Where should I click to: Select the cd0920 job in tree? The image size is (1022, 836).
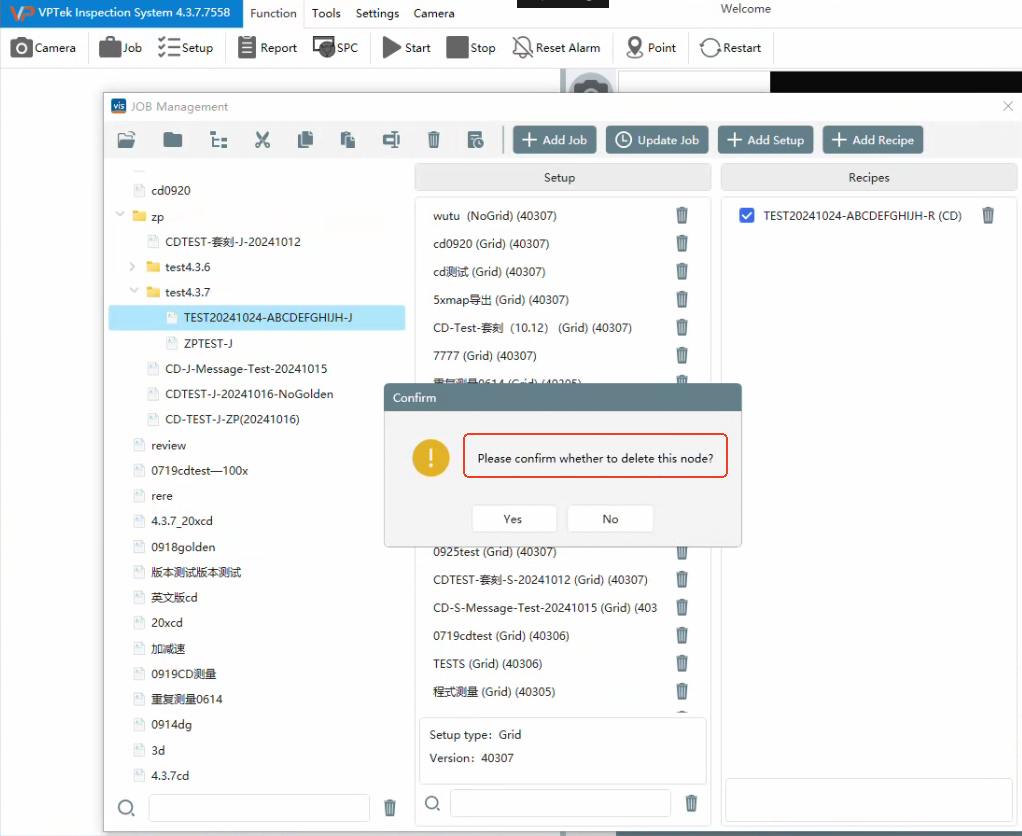(171, 190)
